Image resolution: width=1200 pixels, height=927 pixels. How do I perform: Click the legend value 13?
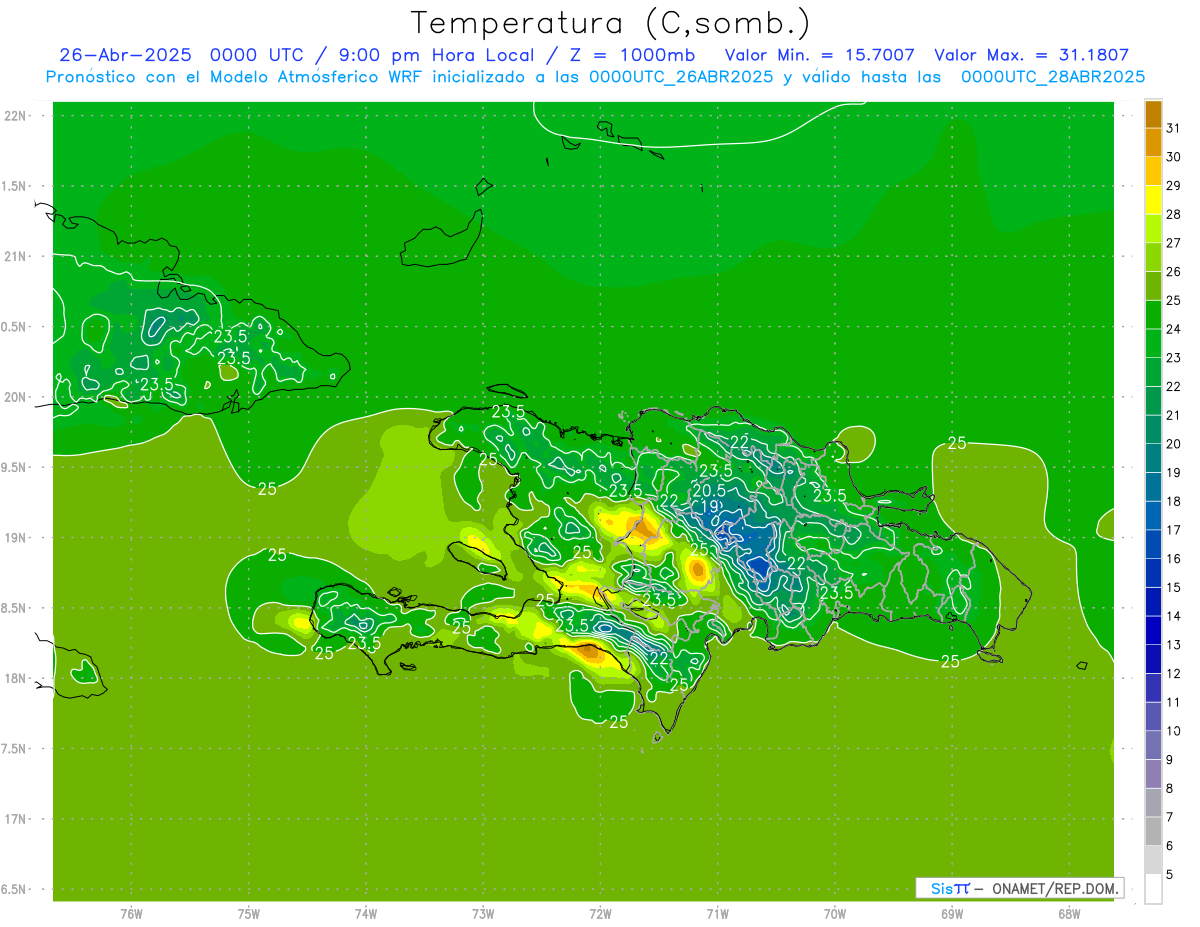click(x=1173, y=645)
